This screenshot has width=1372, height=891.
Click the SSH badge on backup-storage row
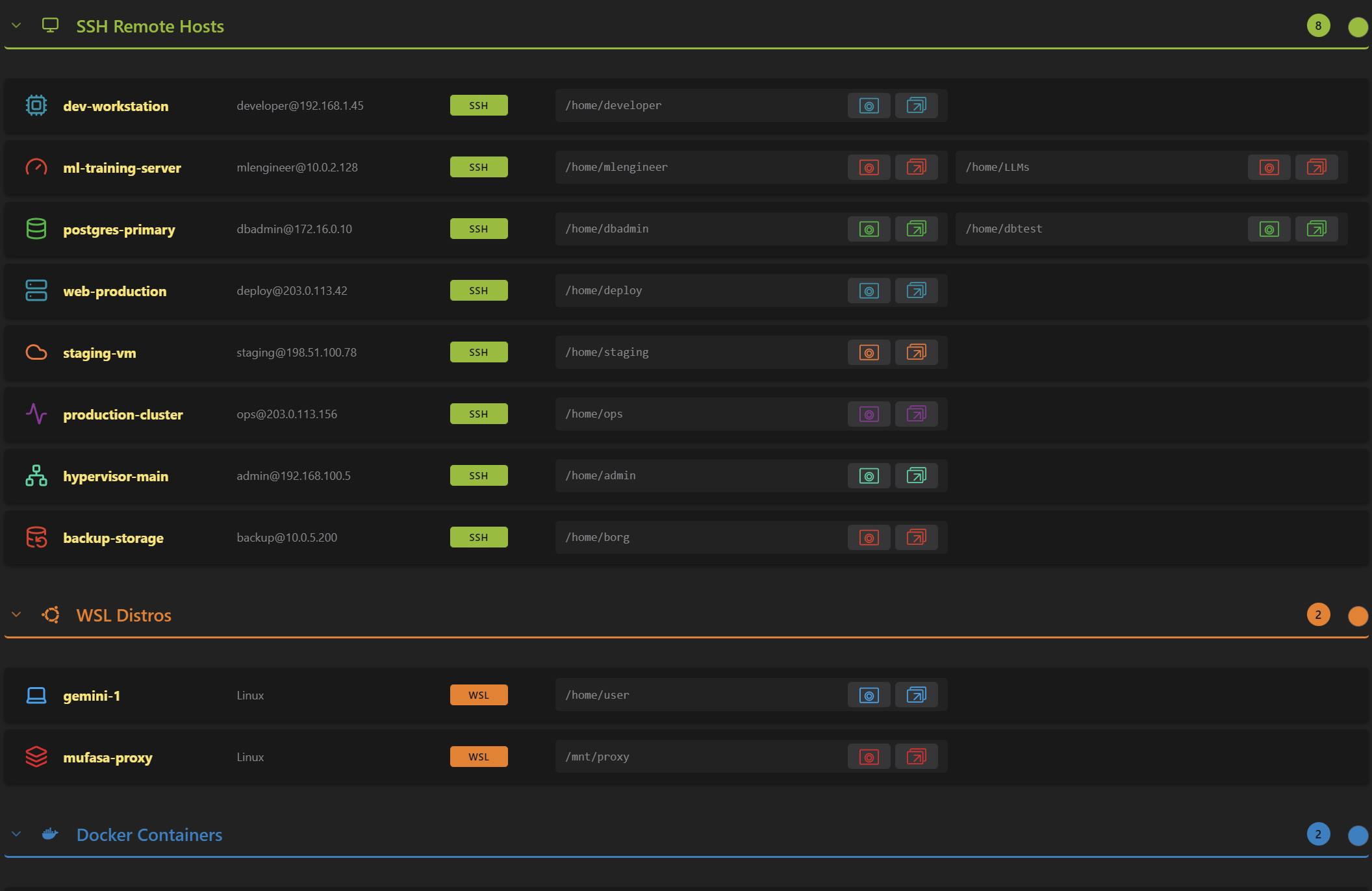(x=479, y=537)
